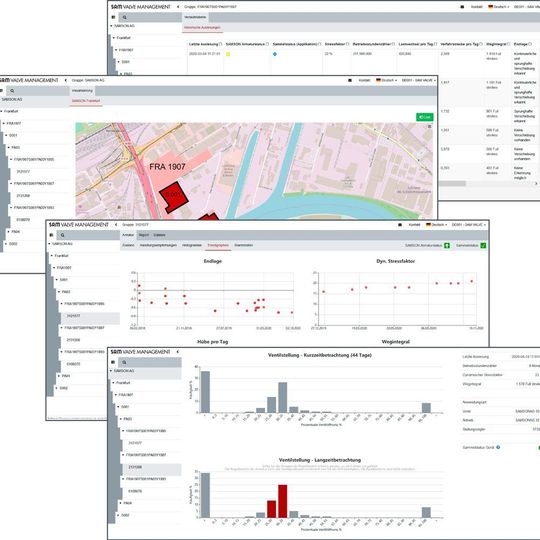Image resolution: width=540 pixels, height=540 pixels.
Task: Click search icon in the map window sidebar
Action: click(x=12, y=91)
